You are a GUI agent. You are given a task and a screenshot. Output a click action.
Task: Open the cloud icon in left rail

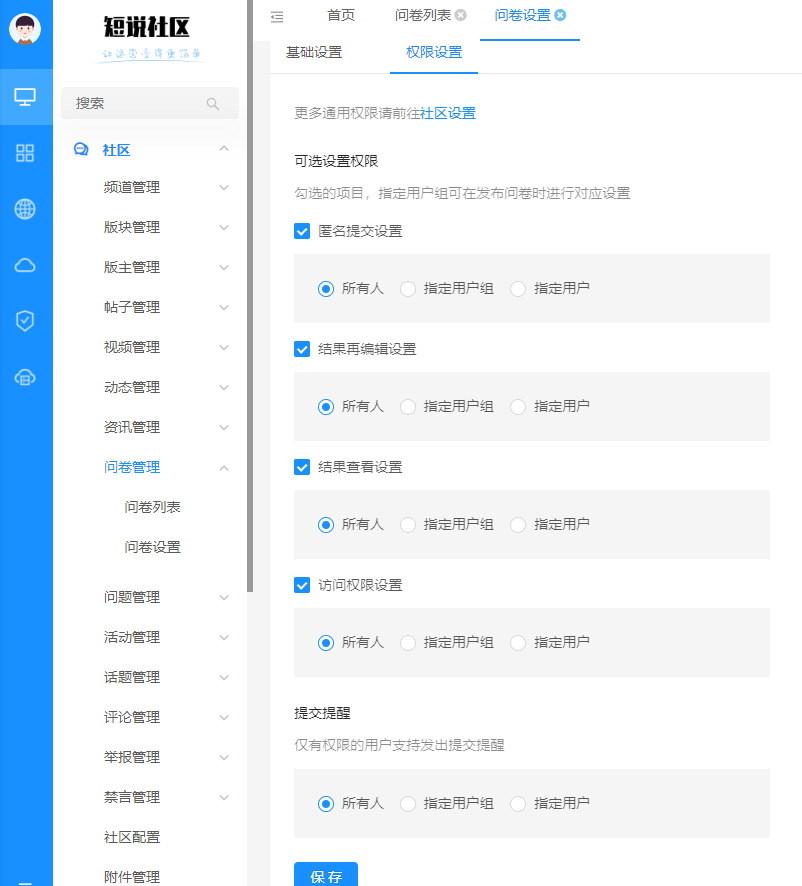click(x=25, y=265)
